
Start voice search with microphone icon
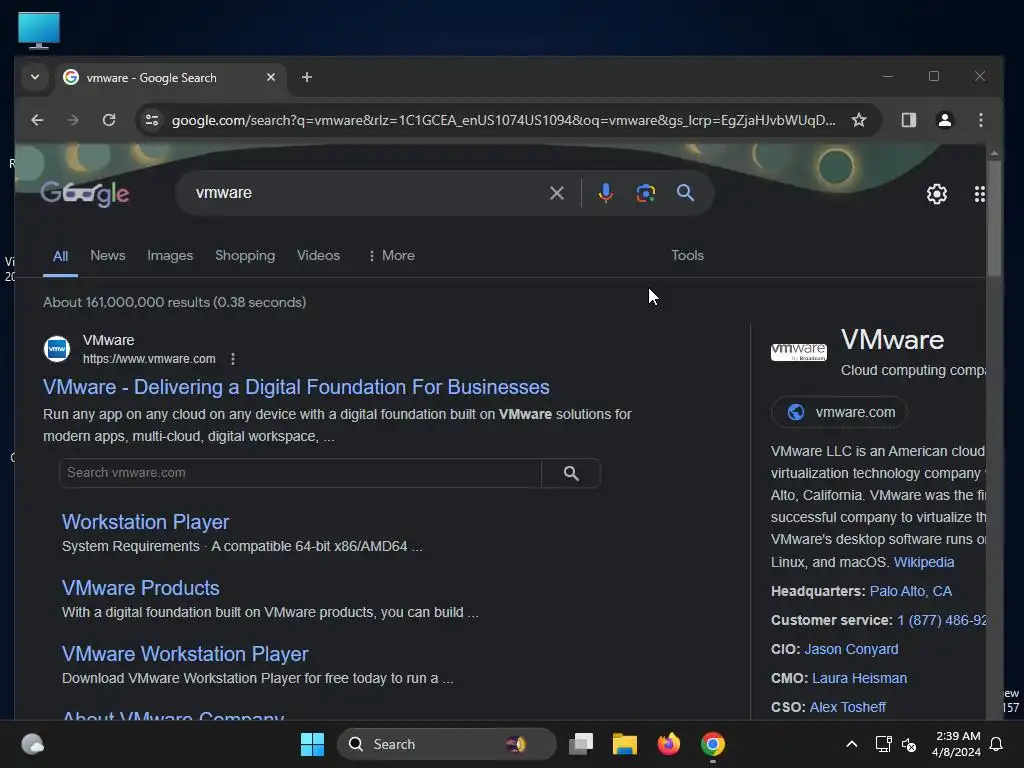[x=605, y=193]
